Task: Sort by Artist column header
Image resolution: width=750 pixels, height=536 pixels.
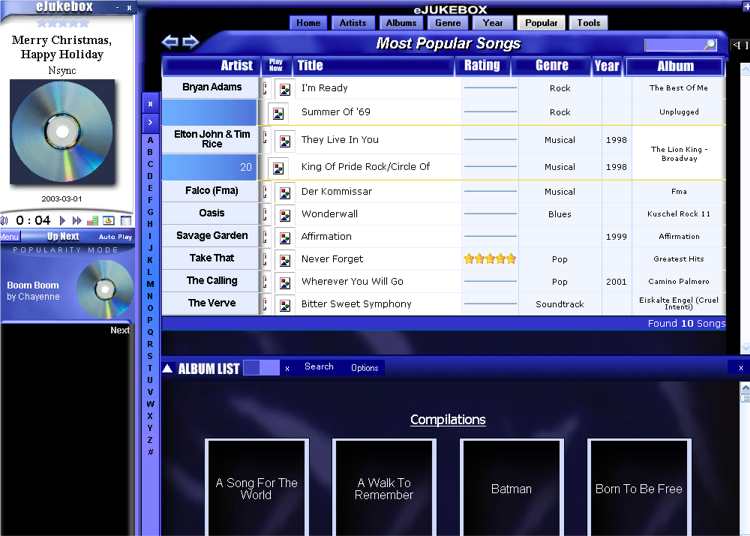Action: click(212, 66)
